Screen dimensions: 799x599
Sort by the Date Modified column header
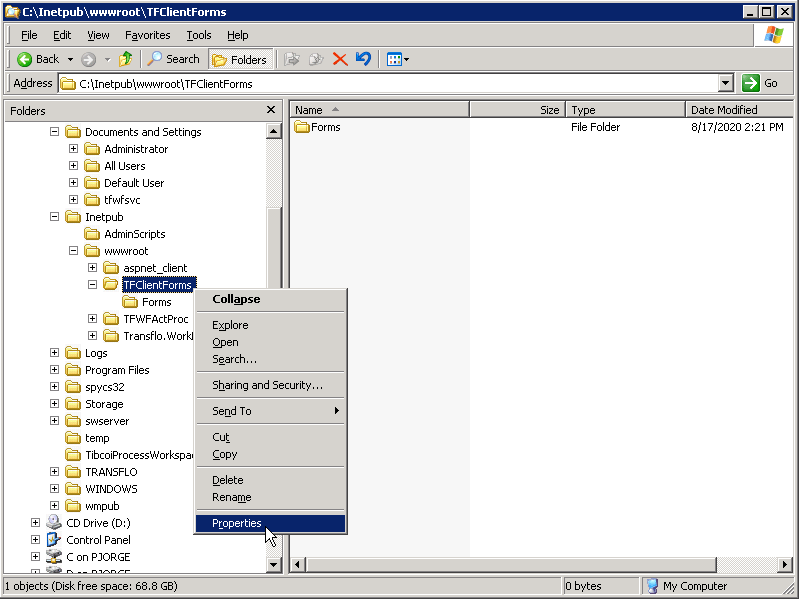point(739,110)
